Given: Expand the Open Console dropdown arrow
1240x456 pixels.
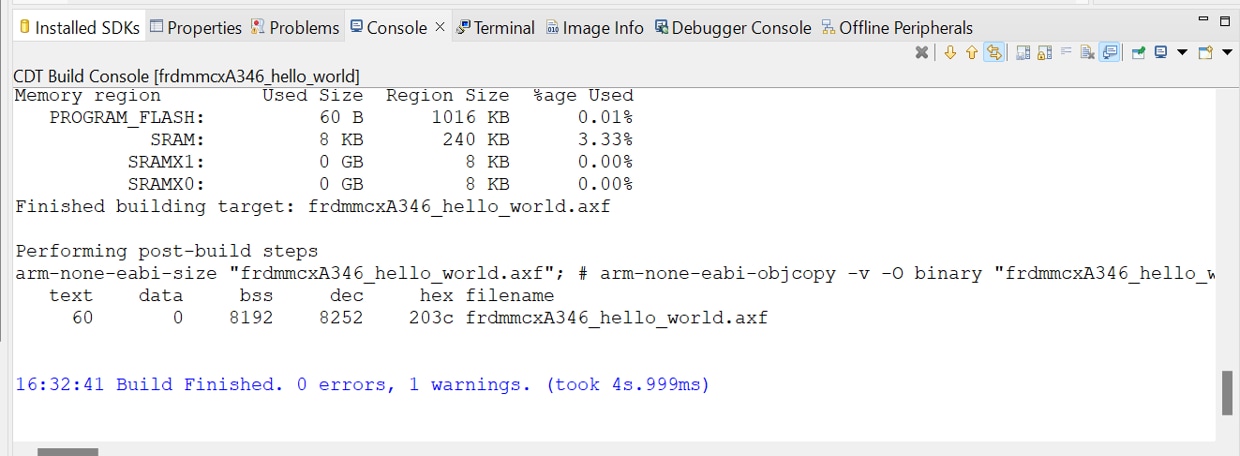Looking at the screenshot, I should [1225, 53].
